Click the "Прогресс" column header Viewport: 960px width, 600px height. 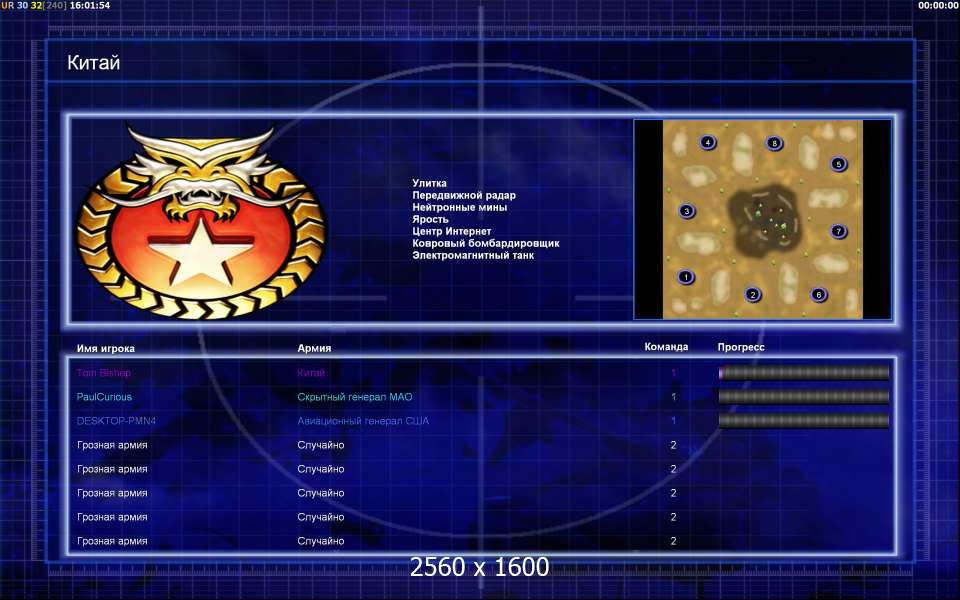[741, 347]
